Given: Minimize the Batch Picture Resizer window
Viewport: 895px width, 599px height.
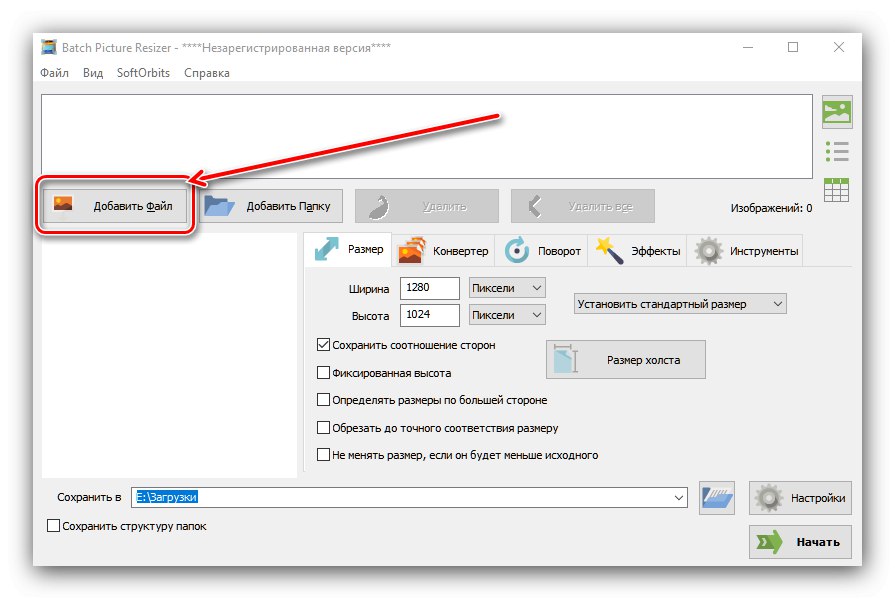Looking at the screenshot, I should [748, 47].
